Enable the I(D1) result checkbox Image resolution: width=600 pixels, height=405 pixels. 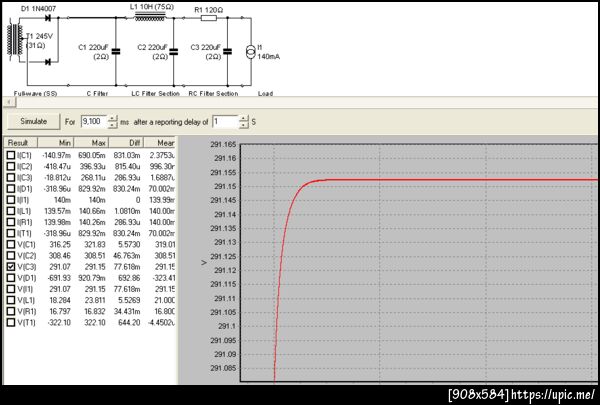click(11, 189)
